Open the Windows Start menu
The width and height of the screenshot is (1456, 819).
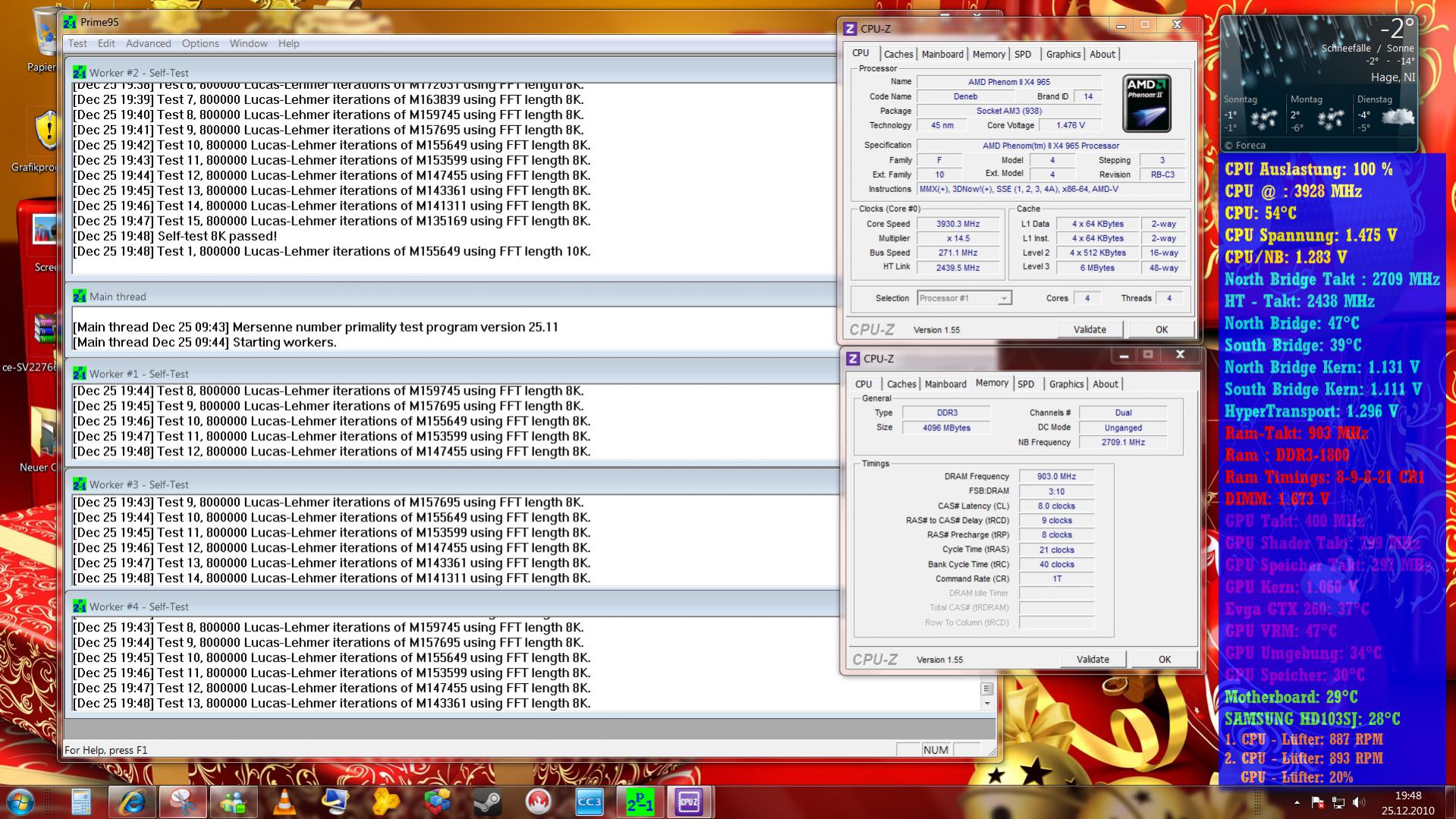click(x=20, y=802)
